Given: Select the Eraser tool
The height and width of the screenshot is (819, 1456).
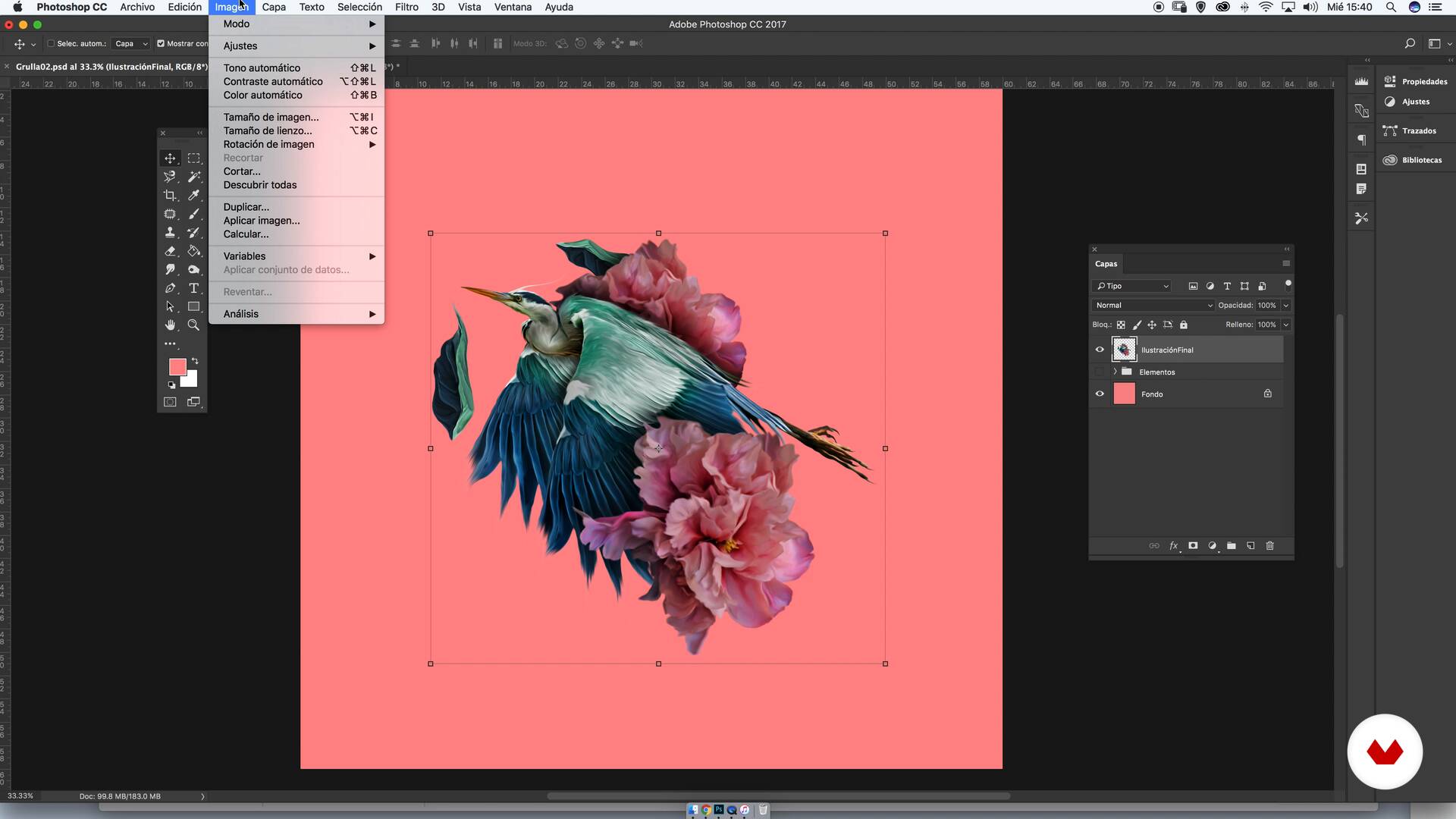Looking at the screenshot, I should click(170, 251).
